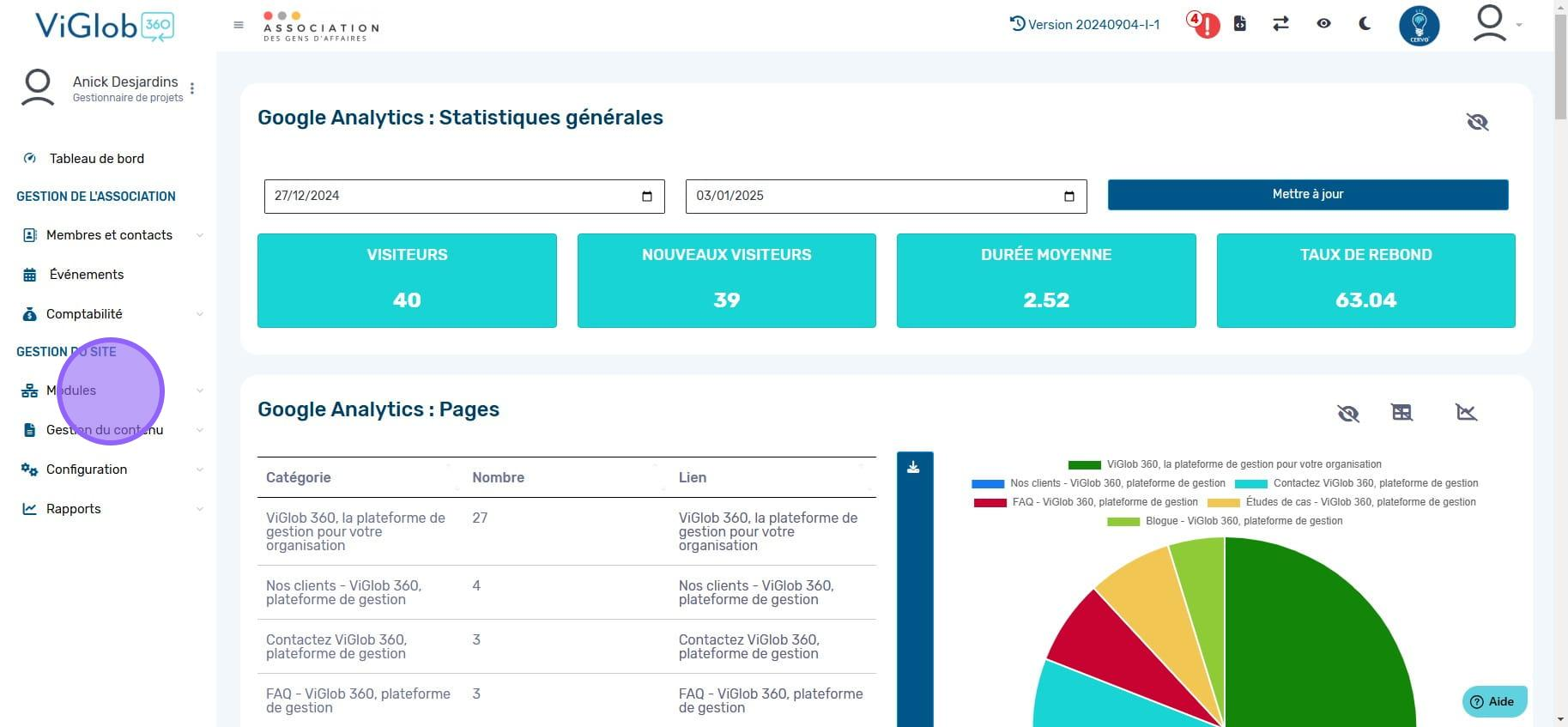
Task: Open Comptabilité menu
Action: (x=84, y=314)
